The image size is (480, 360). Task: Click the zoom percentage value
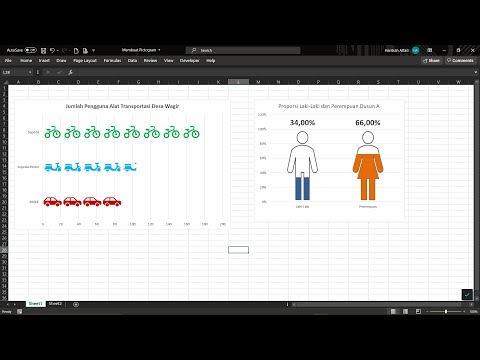point(473,312)
